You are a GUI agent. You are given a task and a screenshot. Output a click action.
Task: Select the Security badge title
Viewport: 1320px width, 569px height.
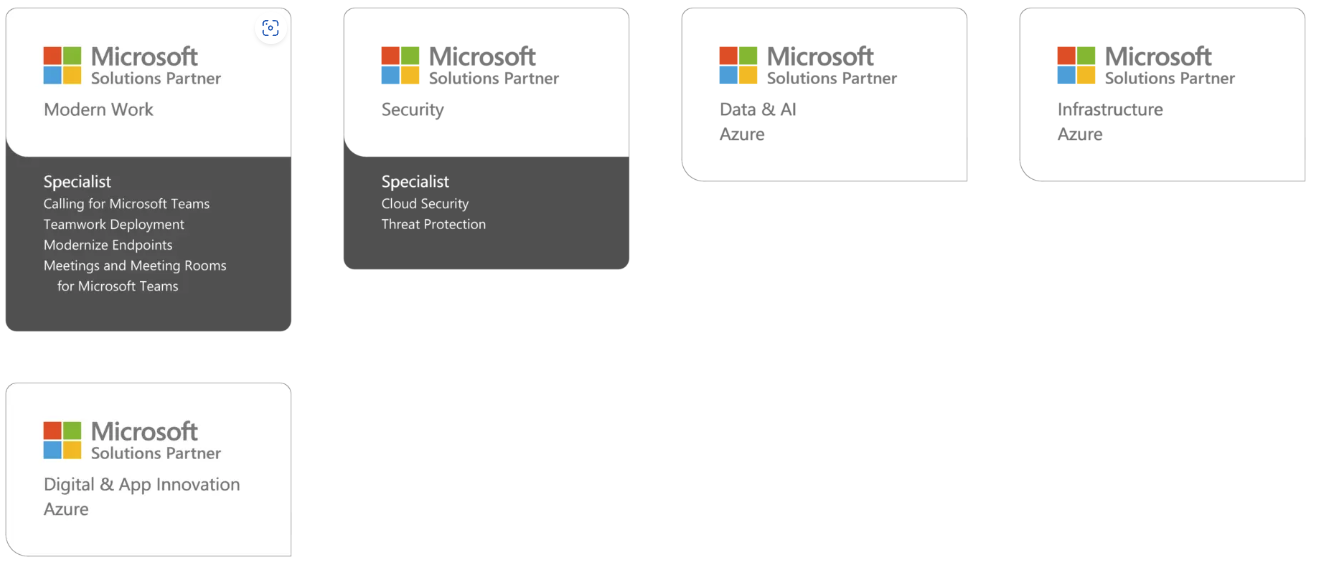click(x=412, y=110)
